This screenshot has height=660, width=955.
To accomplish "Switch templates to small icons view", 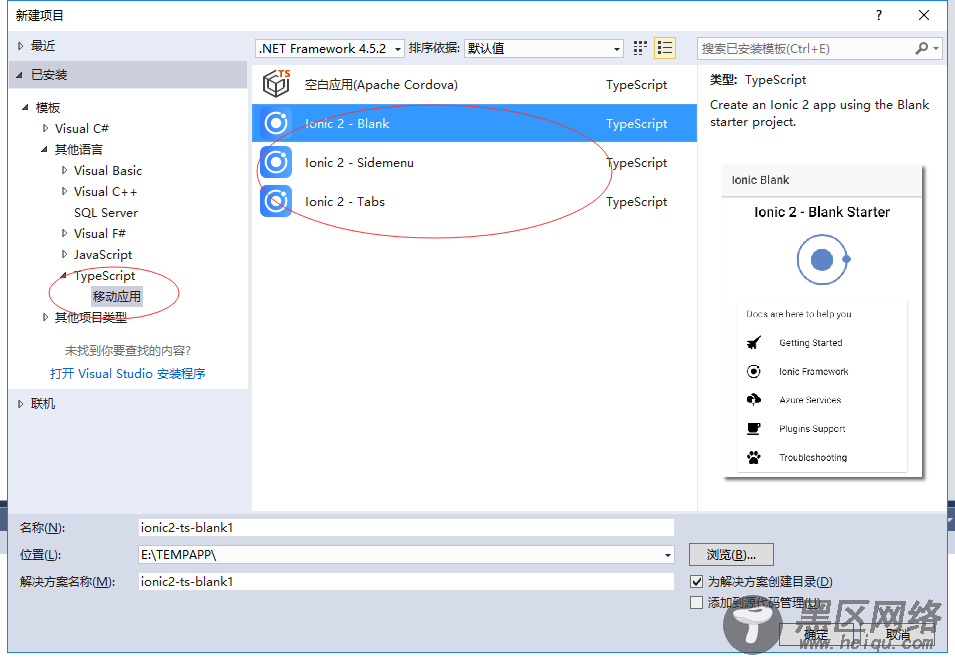I will 640,48.
